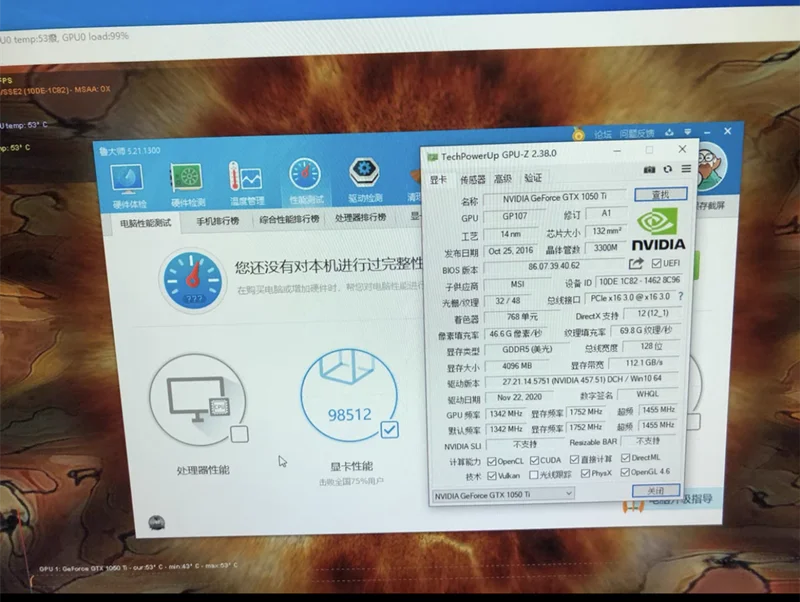Screen dimensions: 800x602
Task: Click 显存大小 field 4096 MB
Action: pos(517,366)
